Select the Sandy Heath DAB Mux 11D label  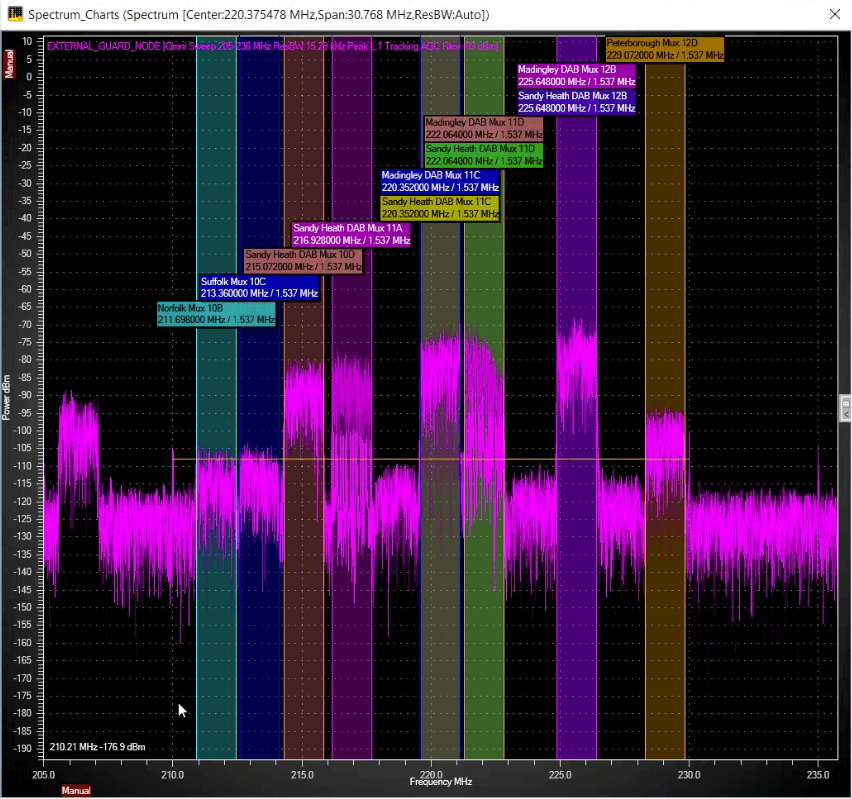pos(484,155)
